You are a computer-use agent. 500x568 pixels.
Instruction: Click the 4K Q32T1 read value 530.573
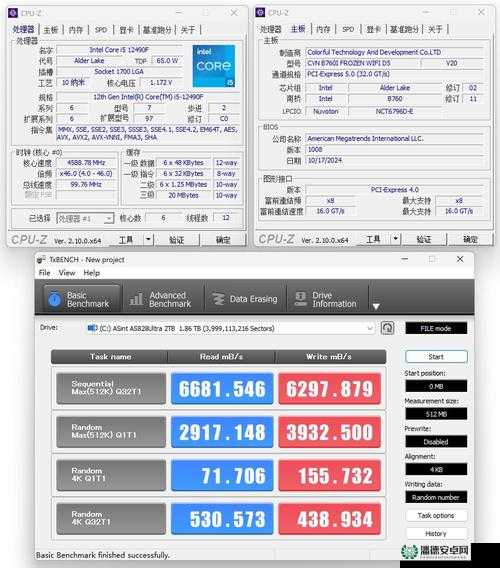point(222,519)
